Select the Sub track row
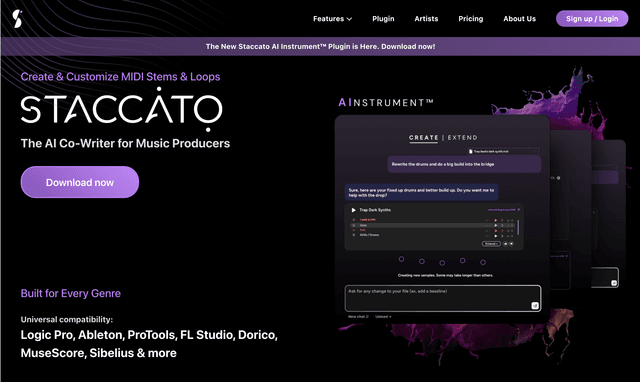Viewport: 640px width, 382px height. click(x=433, y=230)
